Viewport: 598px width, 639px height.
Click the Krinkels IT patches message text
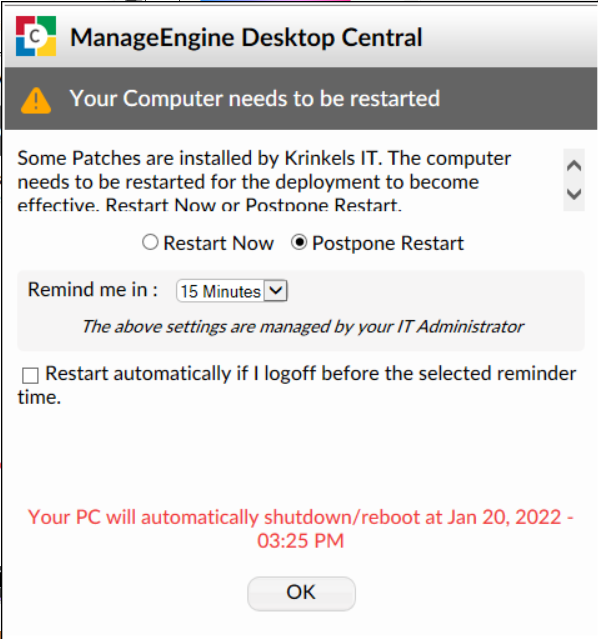(x=264, y=181)
